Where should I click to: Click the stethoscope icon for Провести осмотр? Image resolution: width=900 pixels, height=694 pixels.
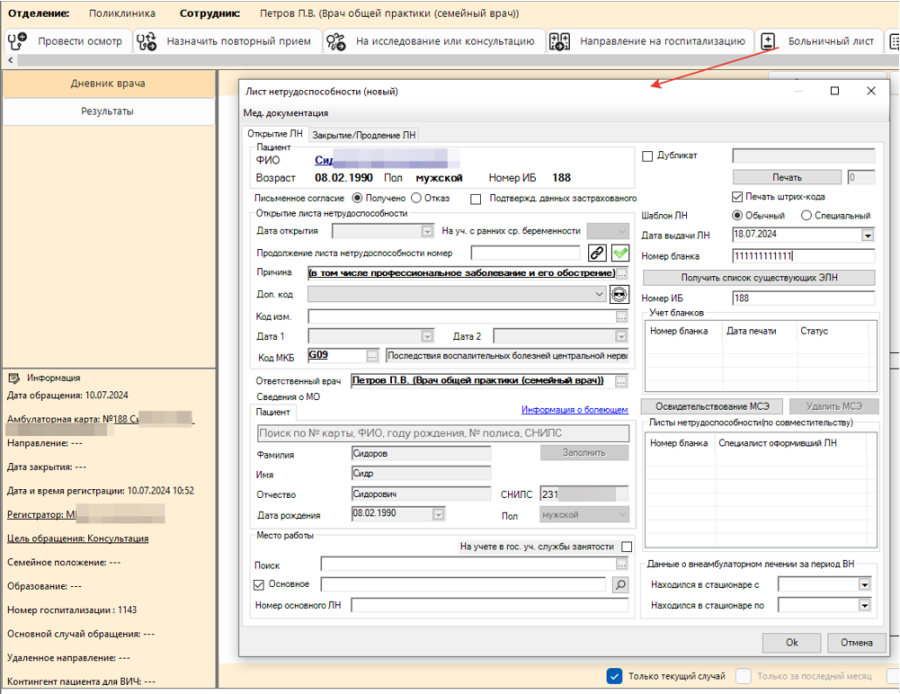point(17,41)
